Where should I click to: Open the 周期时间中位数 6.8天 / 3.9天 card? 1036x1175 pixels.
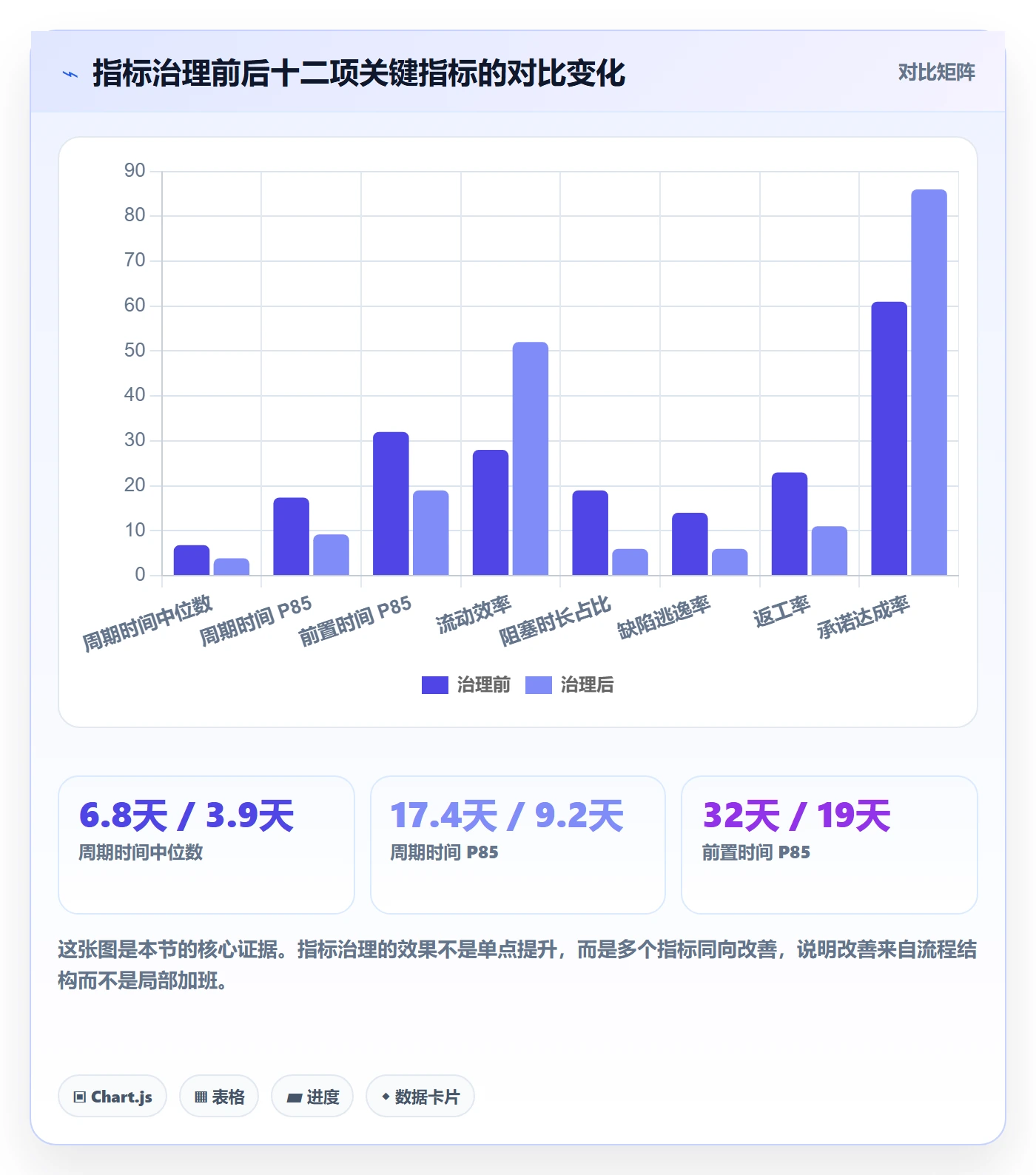point(206,845)
